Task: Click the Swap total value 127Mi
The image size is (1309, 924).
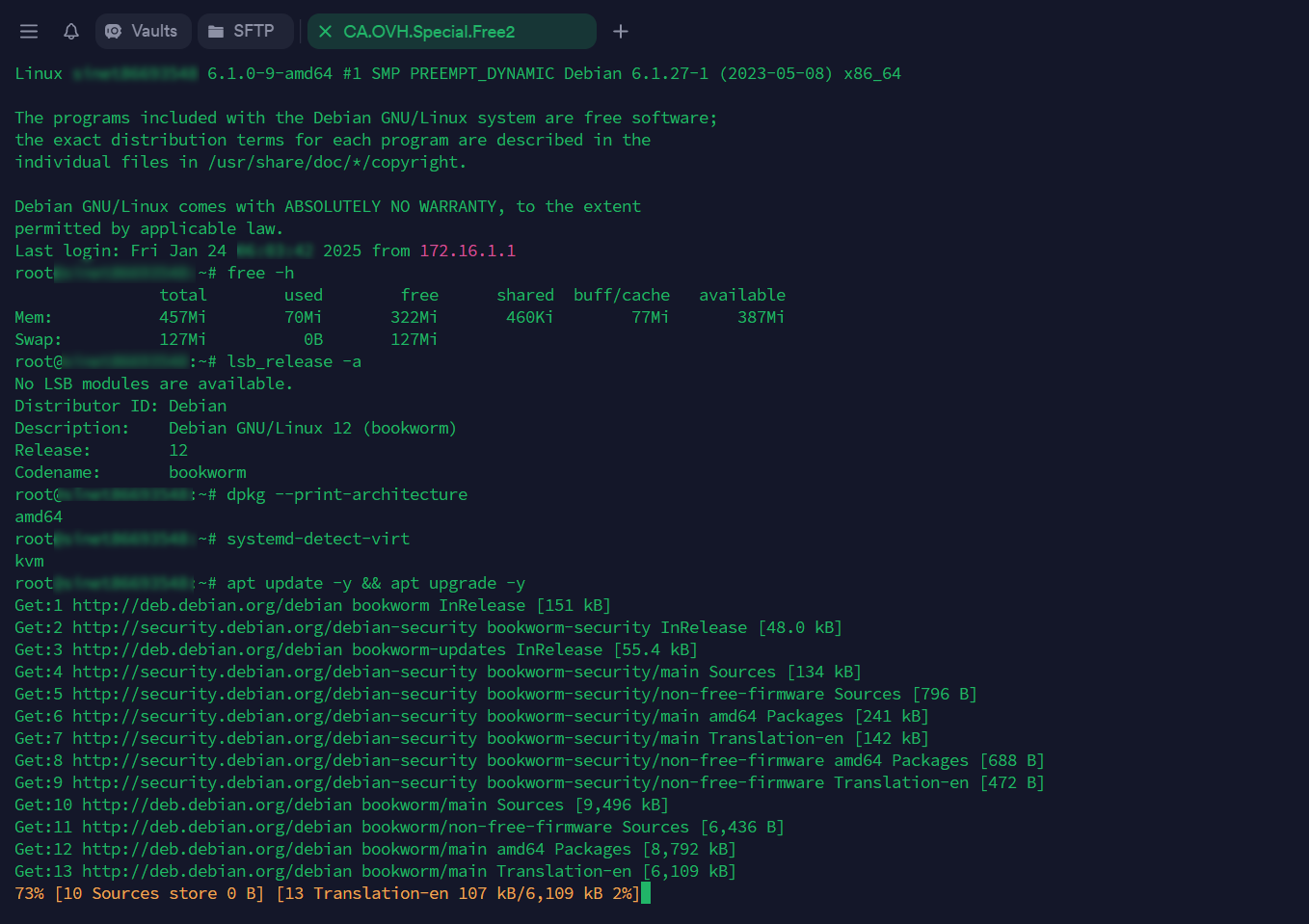Action: pyautogui.click(x=183, y=339)
